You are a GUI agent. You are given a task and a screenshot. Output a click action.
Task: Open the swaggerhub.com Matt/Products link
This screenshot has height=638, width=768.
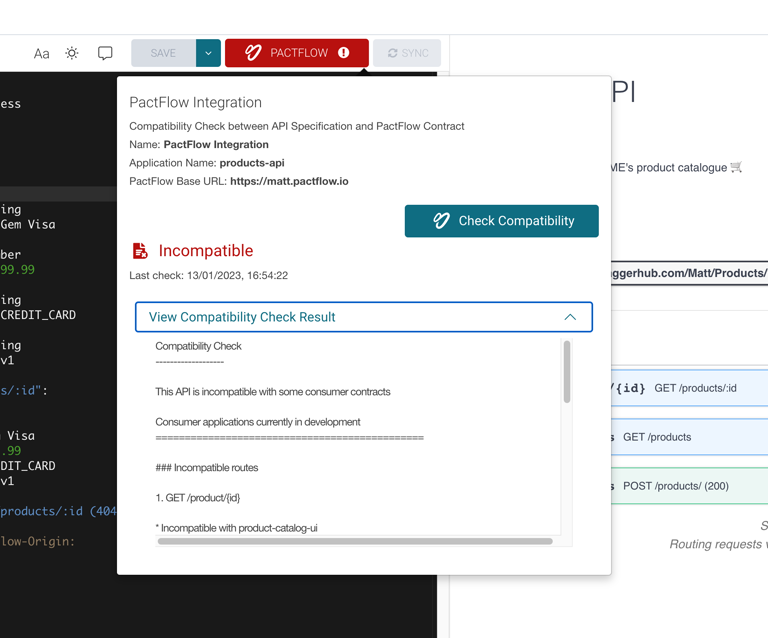[x=690, y=273]
